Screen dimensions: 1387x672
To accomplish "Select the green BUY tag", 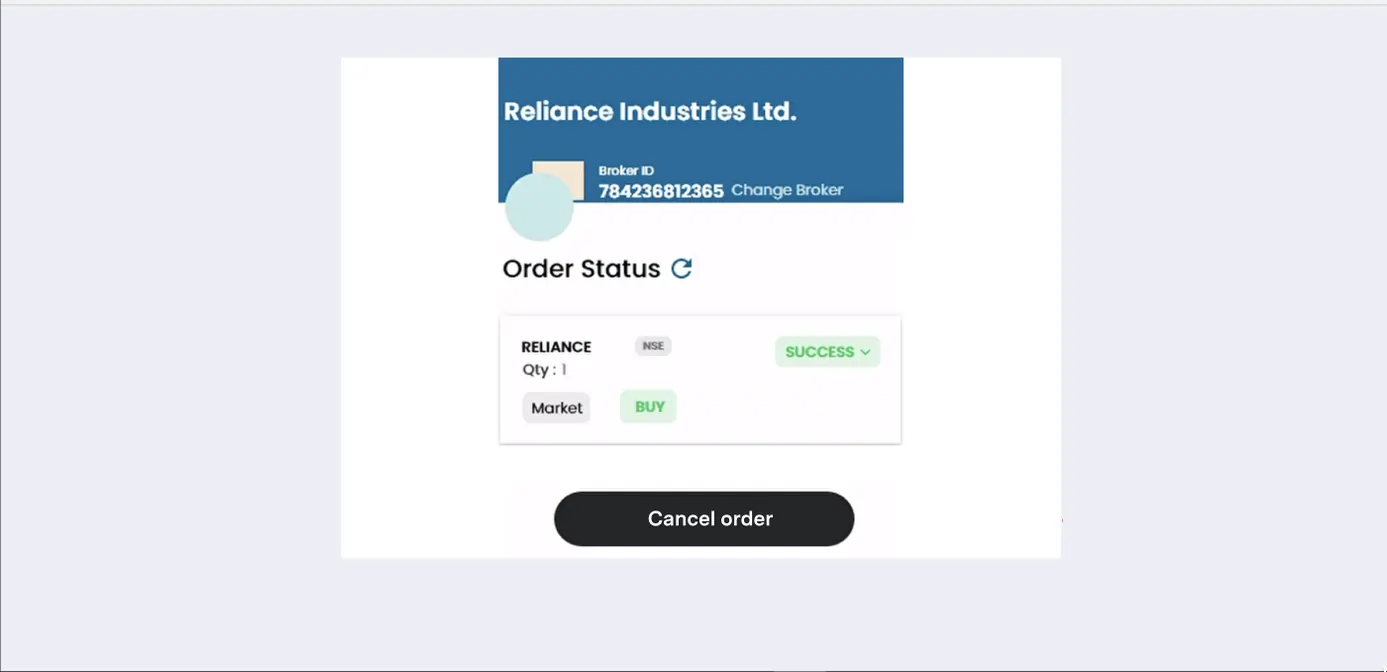I will tap(649, 407).
